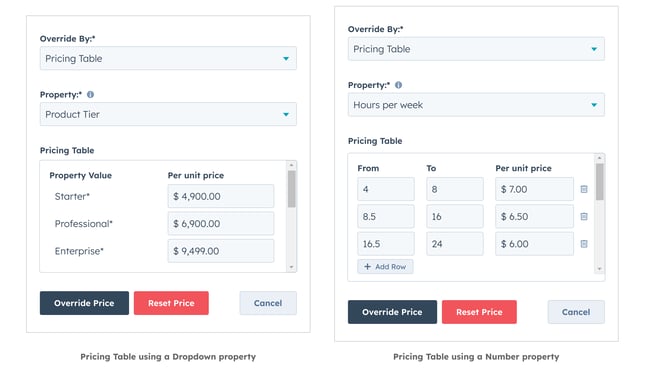Edit the Starter per unit price field
This screenshot has width=659, height=375.
pos(221,196)
